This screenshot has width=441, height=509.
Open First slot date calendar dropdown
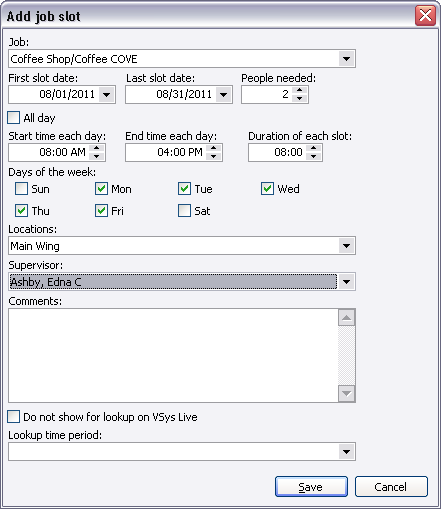click(x=107, y=95)
